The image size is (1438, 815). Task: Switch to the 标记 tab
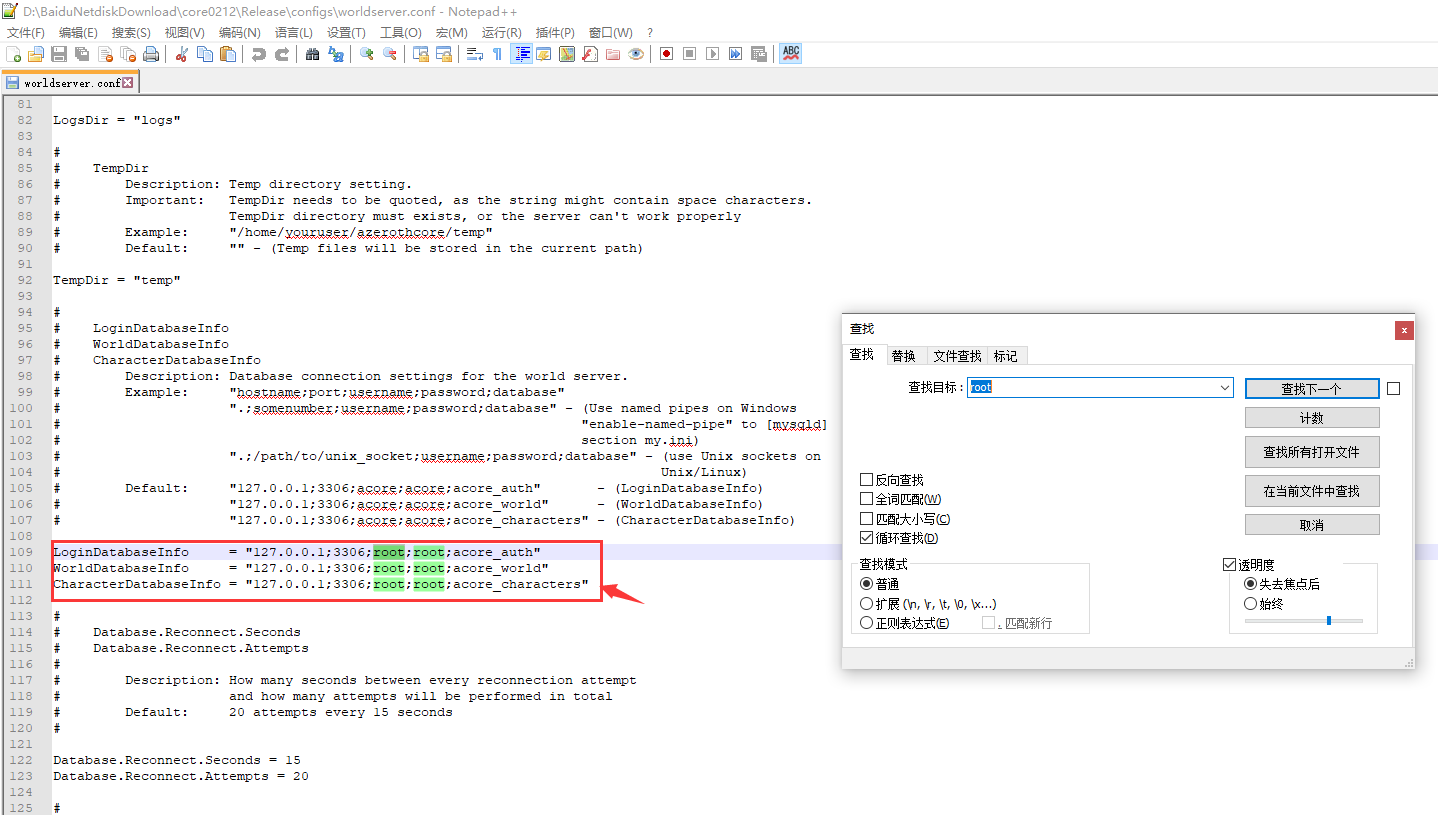click(x=1006, y=356)
